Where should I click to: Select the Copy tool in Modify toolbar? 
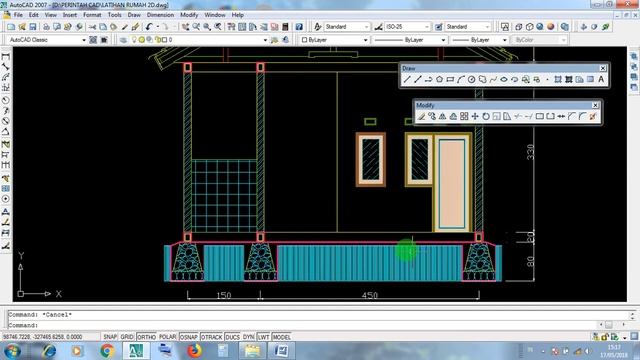[432, 117]
